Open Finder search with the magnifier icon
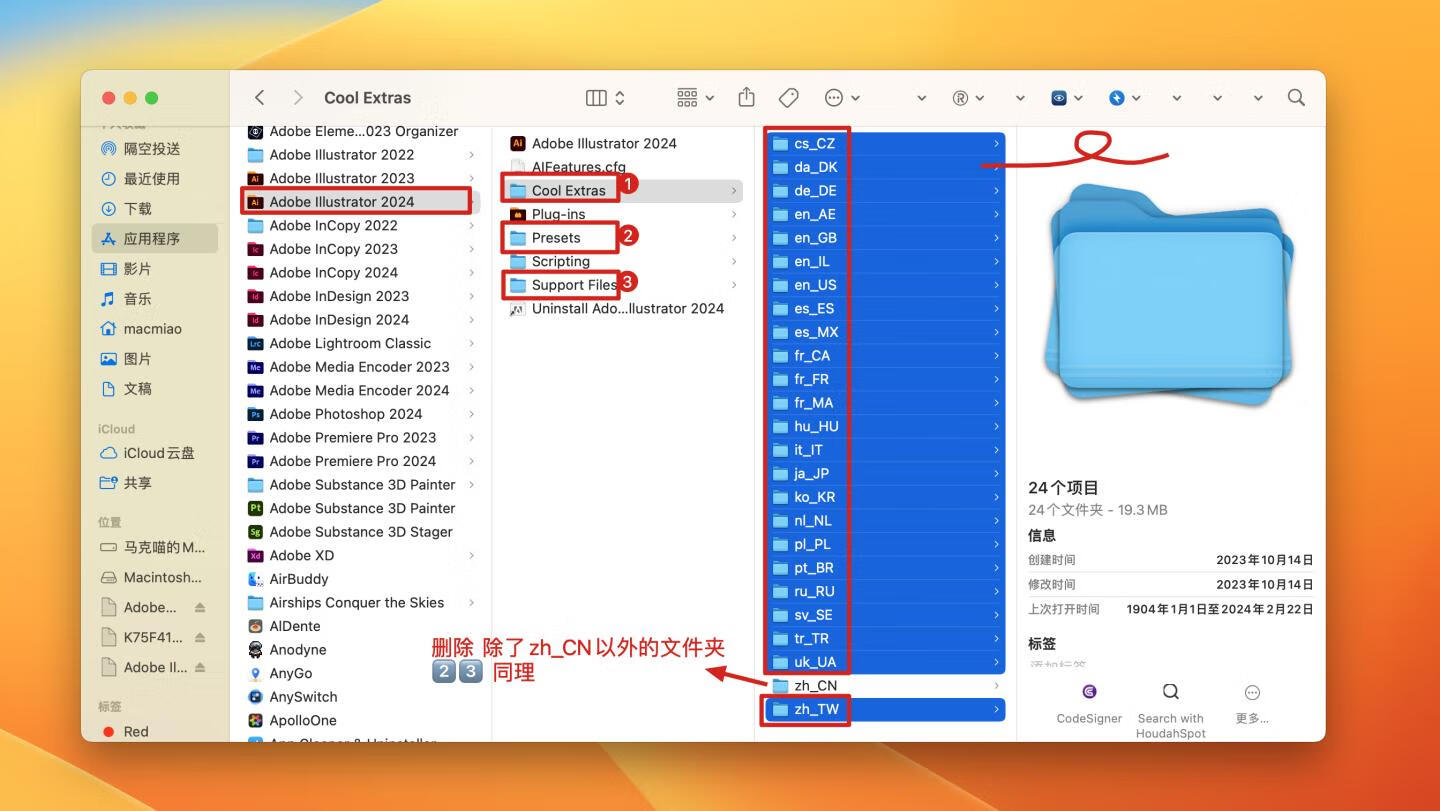1440x811 pixels. 1296,97
